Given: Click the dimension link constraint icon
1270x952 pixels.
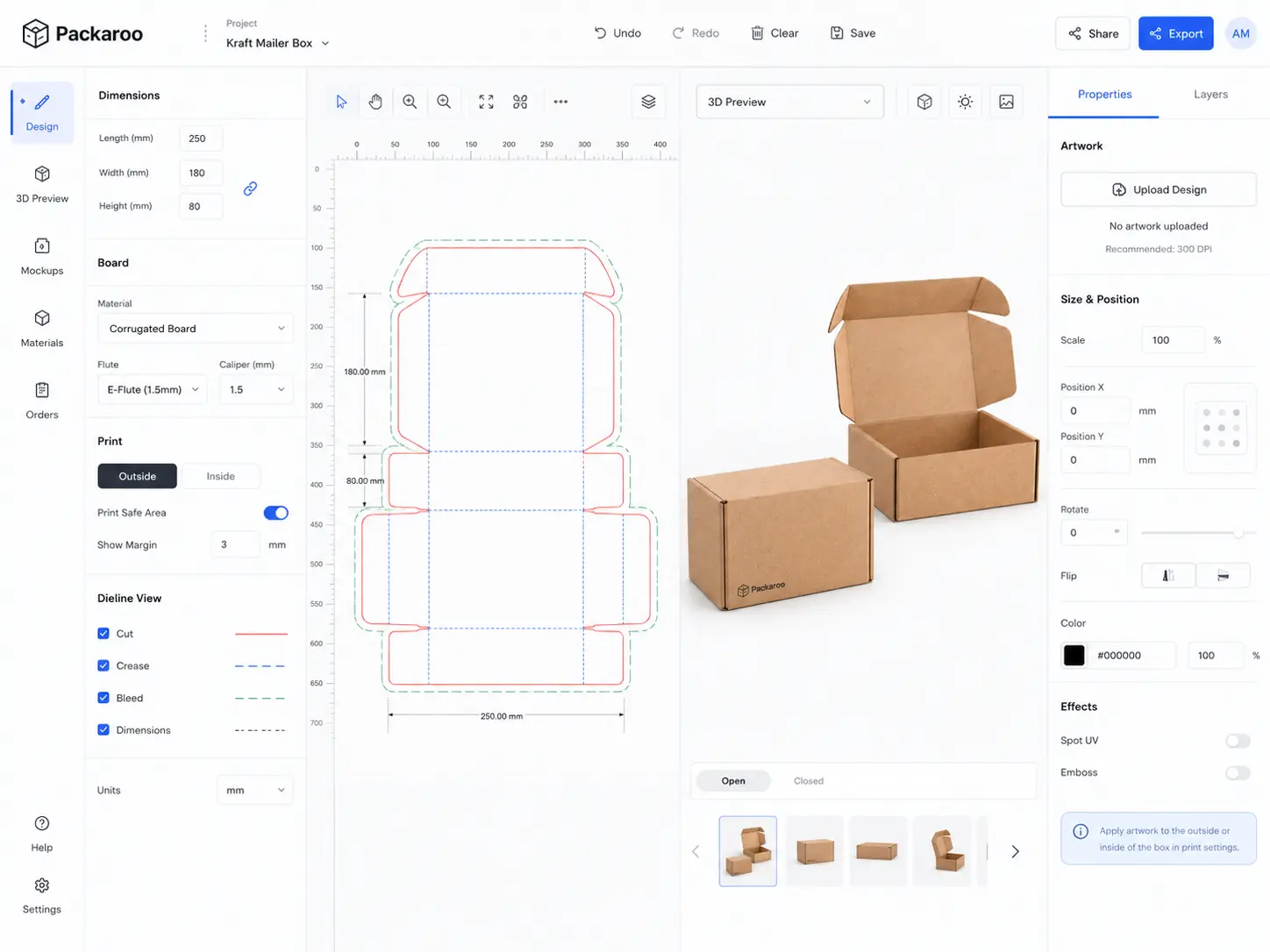Looking at the screenshot, I should [250, 188].
